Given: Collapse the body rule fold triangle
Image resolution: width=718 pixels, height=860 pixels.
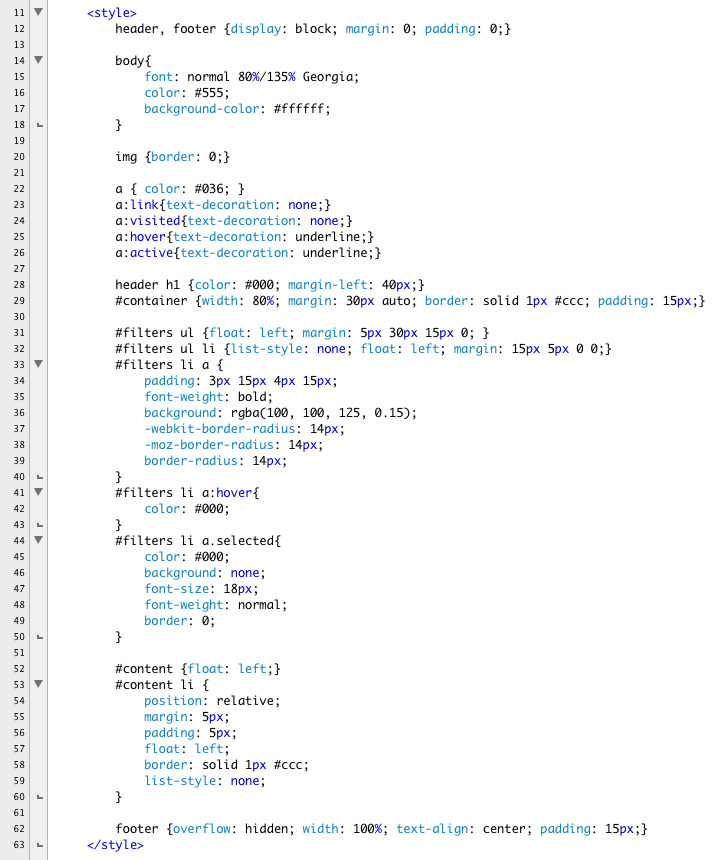Looking at the screenshot, I should point(39,60).
